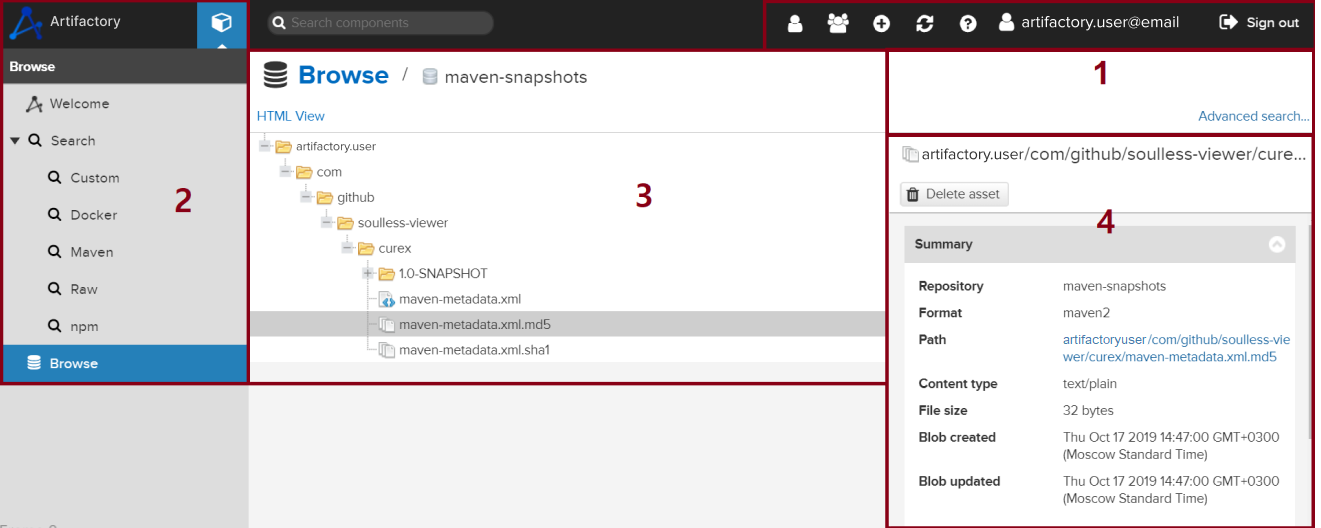The image size is (1321, 528).
Task: Open Docker search in sidebar
Action: (x=93, y=215)
